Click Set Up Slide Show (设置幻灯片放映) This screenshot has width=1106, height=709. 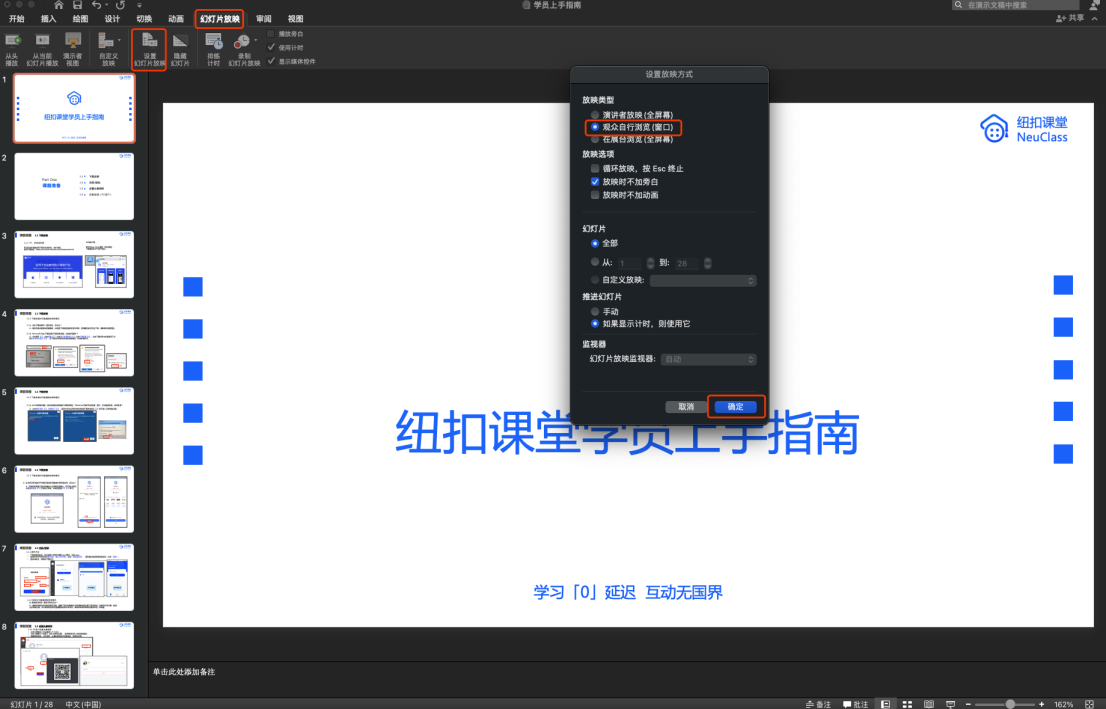click(x=150, y=49)
